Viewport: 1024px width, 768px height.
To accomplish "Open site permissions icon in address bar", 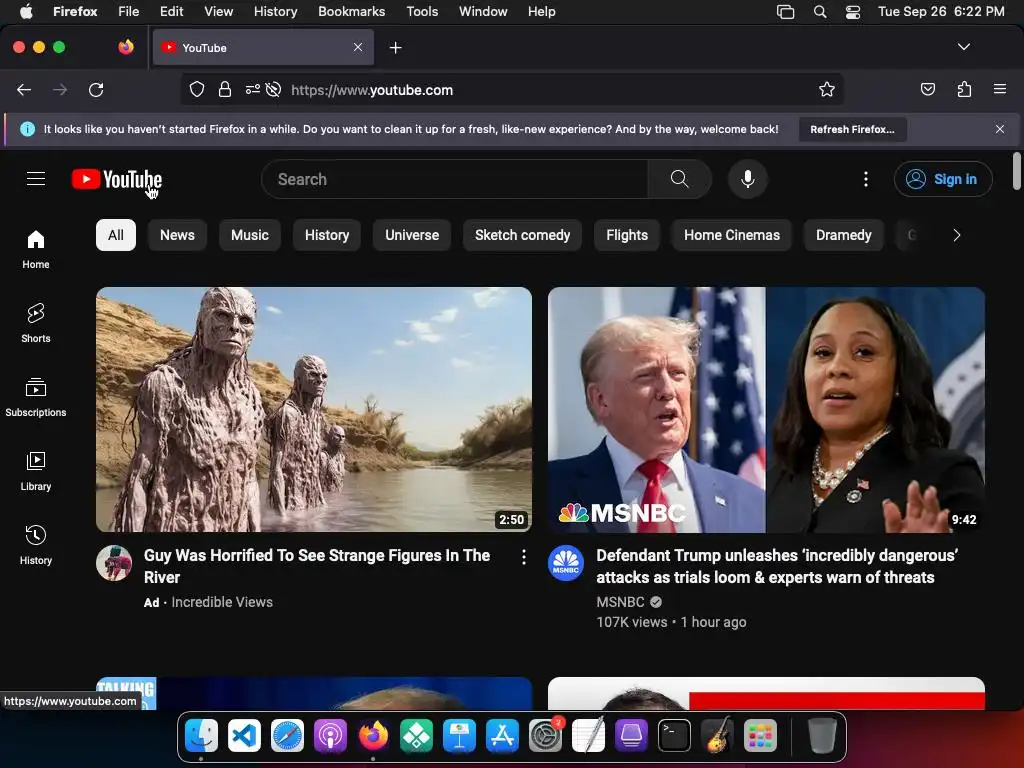I will tap(252, 89).
